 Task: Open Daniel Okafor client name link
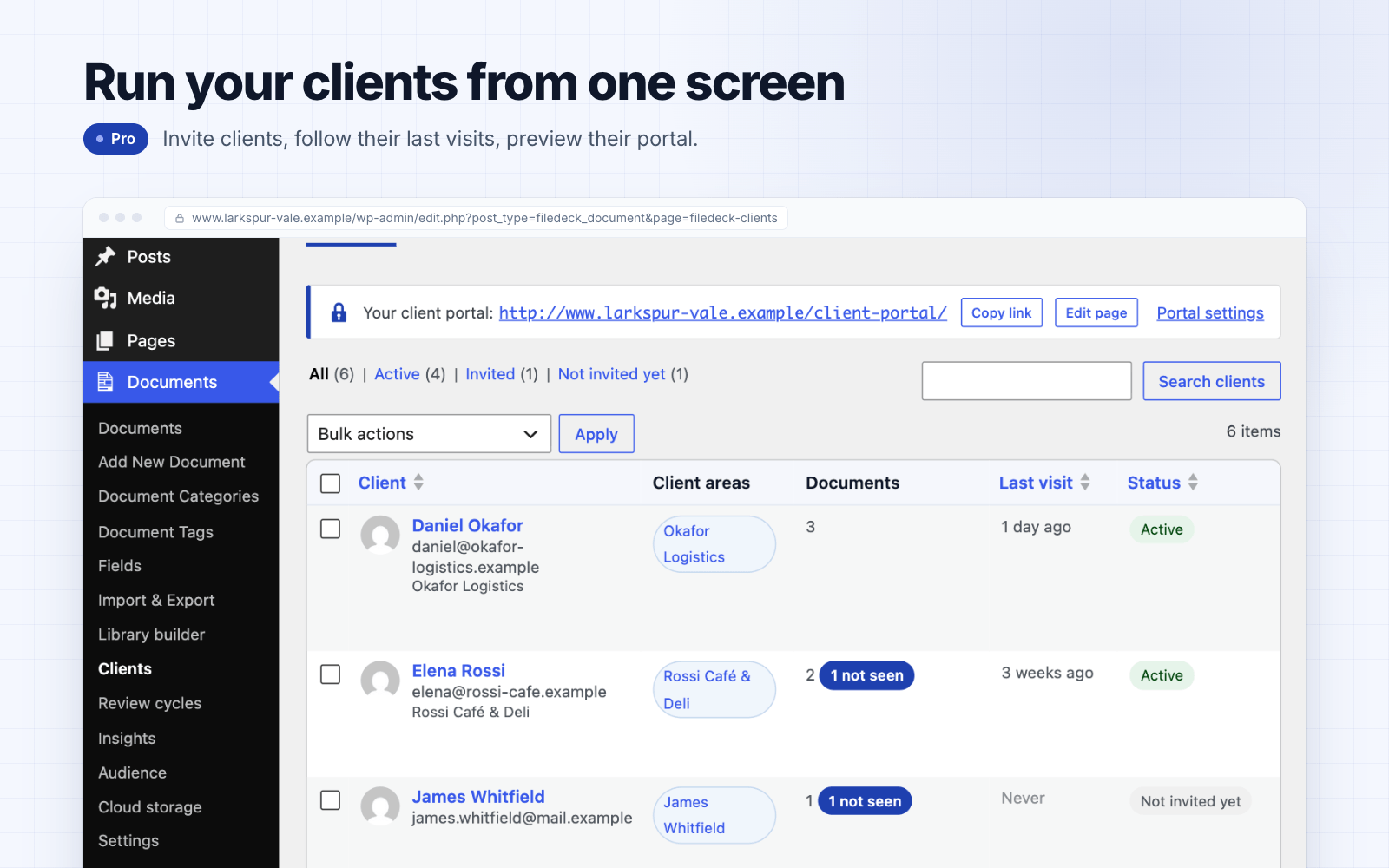coord(467,525)
